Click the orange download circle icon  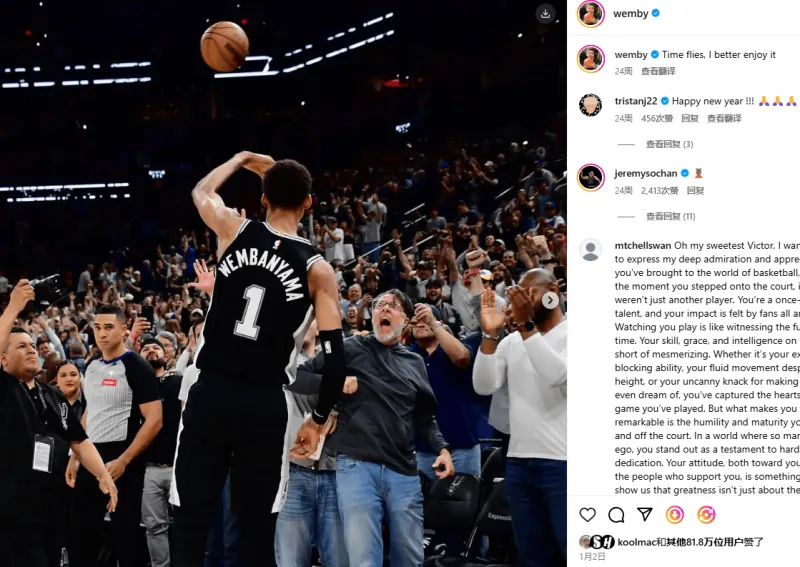(x=674, y=514)
